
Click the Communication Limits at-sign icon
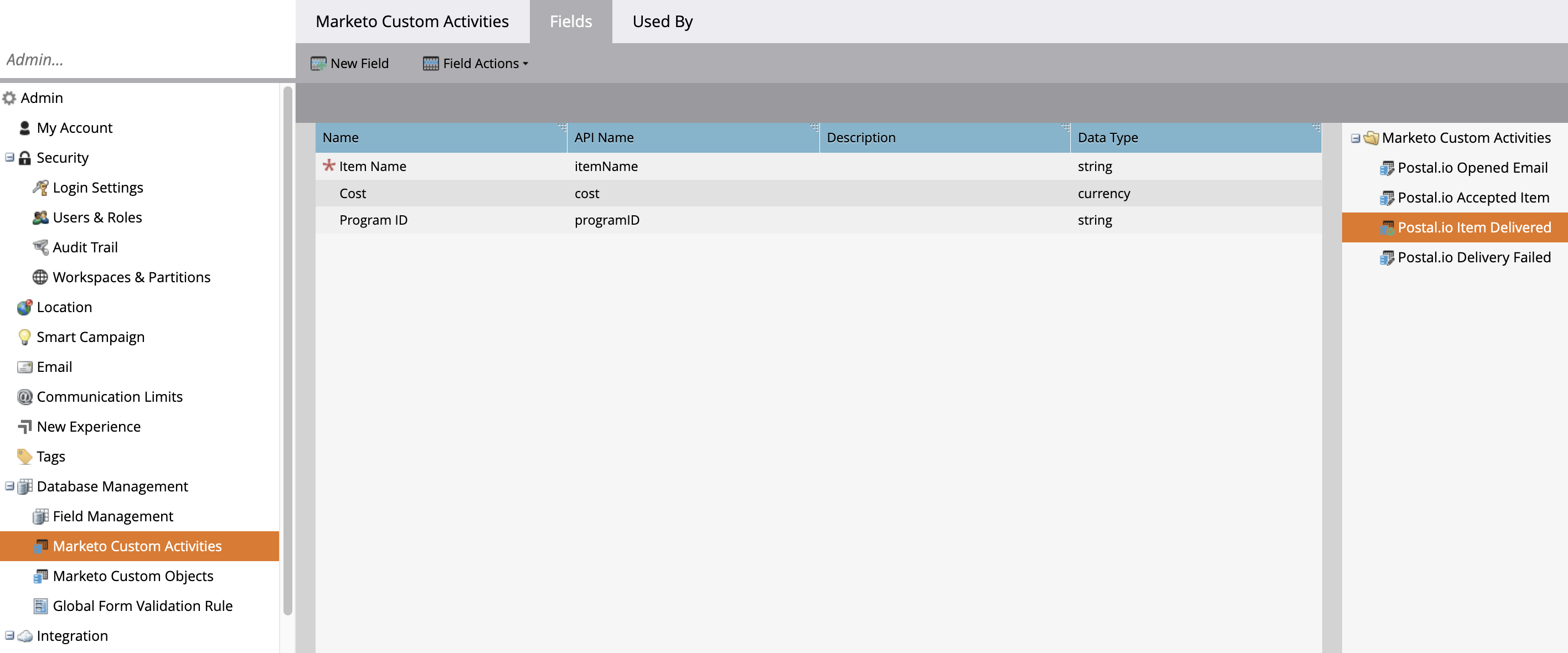pos(24,397)
